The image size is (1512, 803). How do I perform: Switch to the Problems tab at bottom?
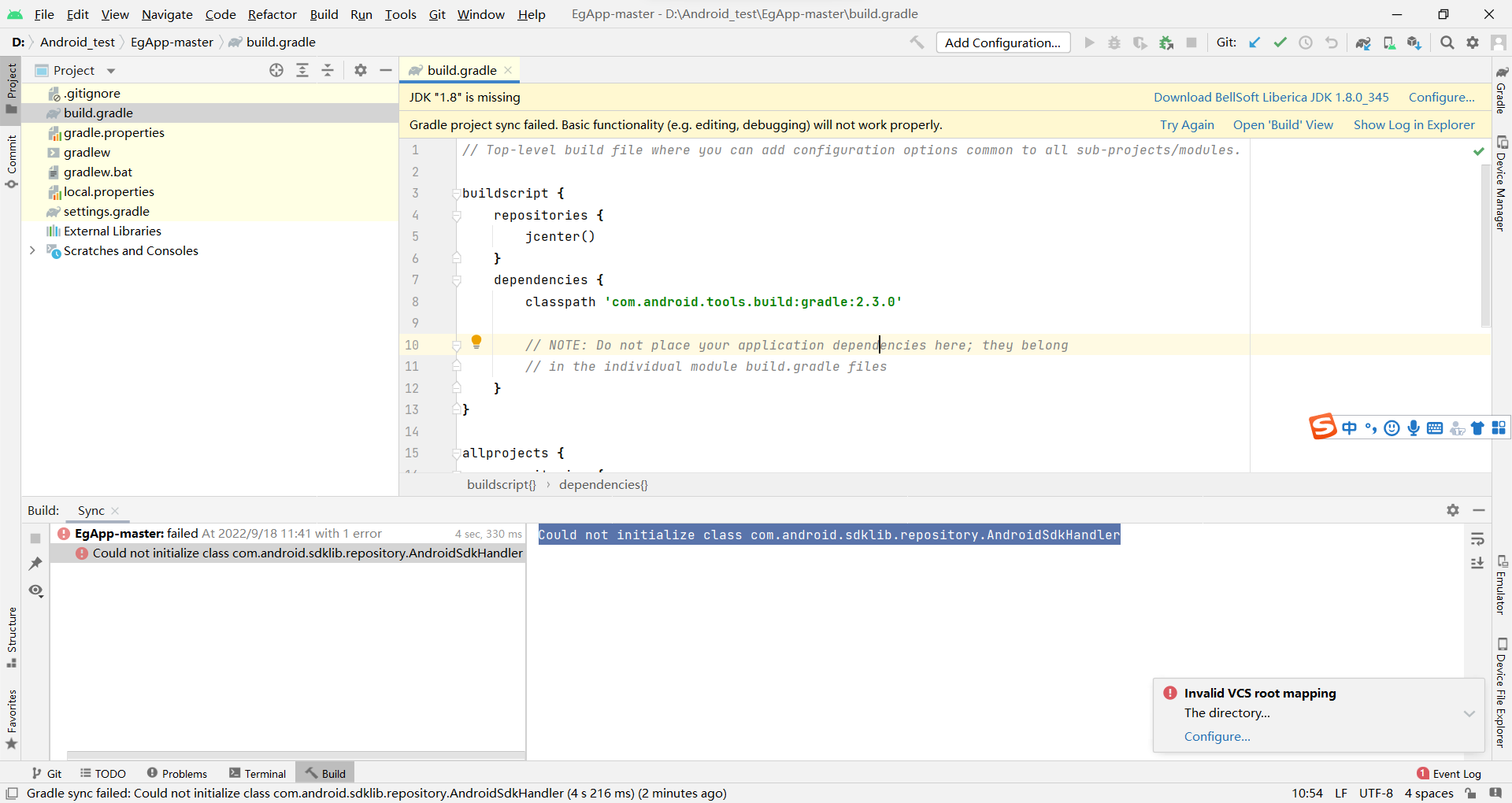pos(176,773)
